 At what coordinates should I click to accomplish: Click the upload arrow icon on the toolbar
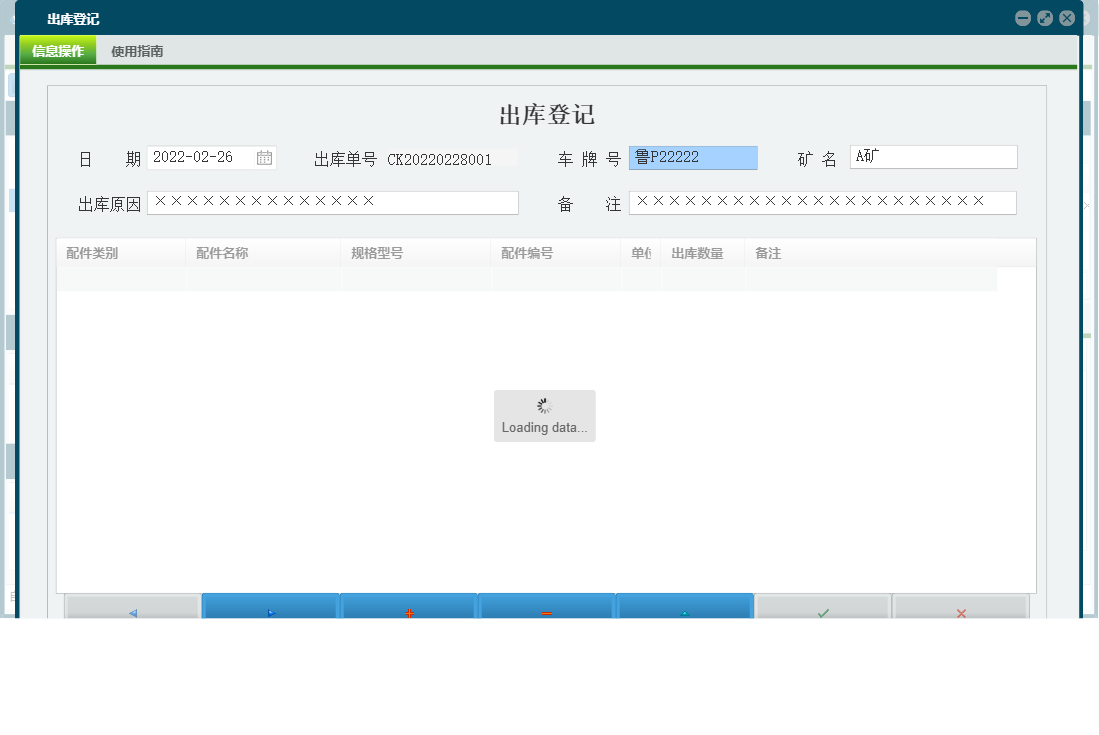click(685, 612)
